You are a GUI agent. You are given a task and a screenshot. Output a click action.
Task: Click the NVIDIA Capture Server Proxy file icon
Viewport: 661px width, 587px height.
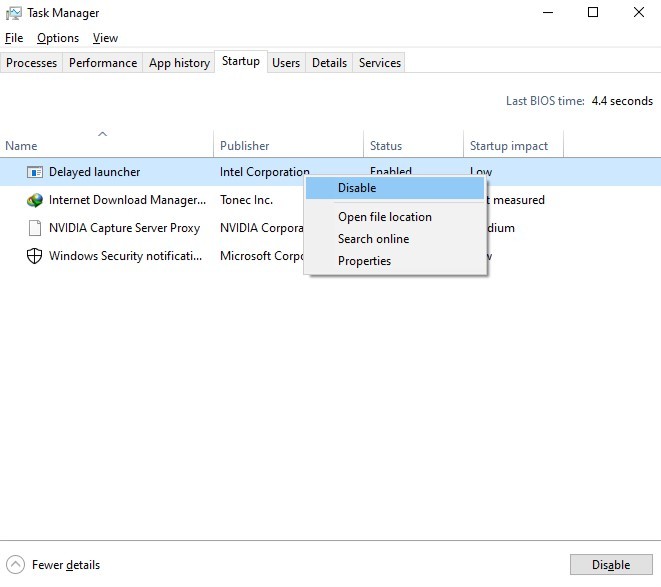coord(35,228)
